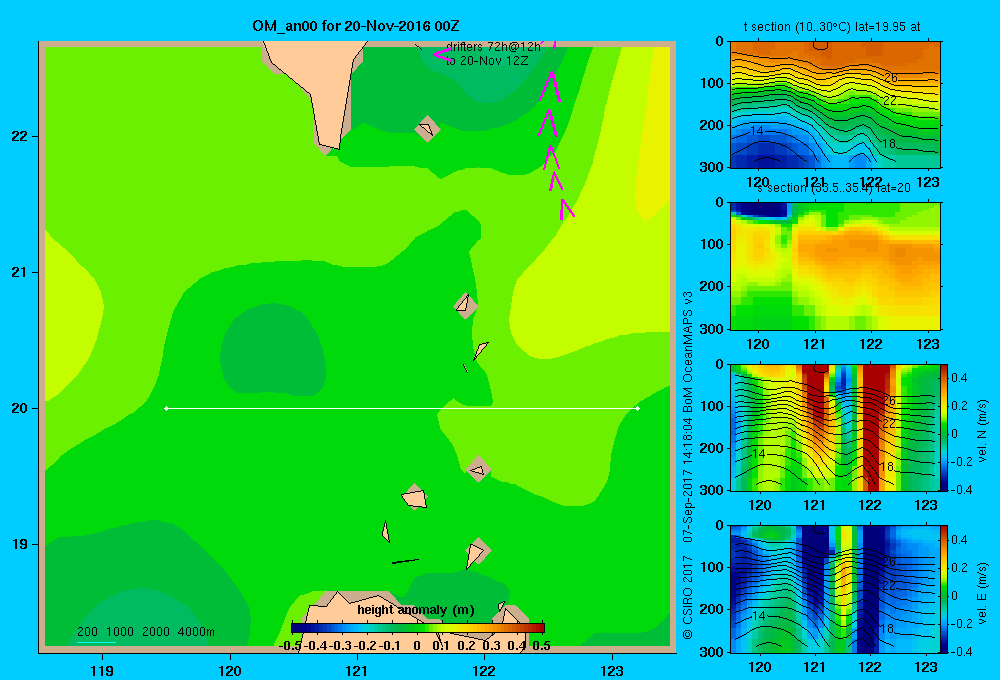This screenshot has width=1000, height=680.
Task: Click the "vel. N (m/s)" axis label
Action: (982, 431)
